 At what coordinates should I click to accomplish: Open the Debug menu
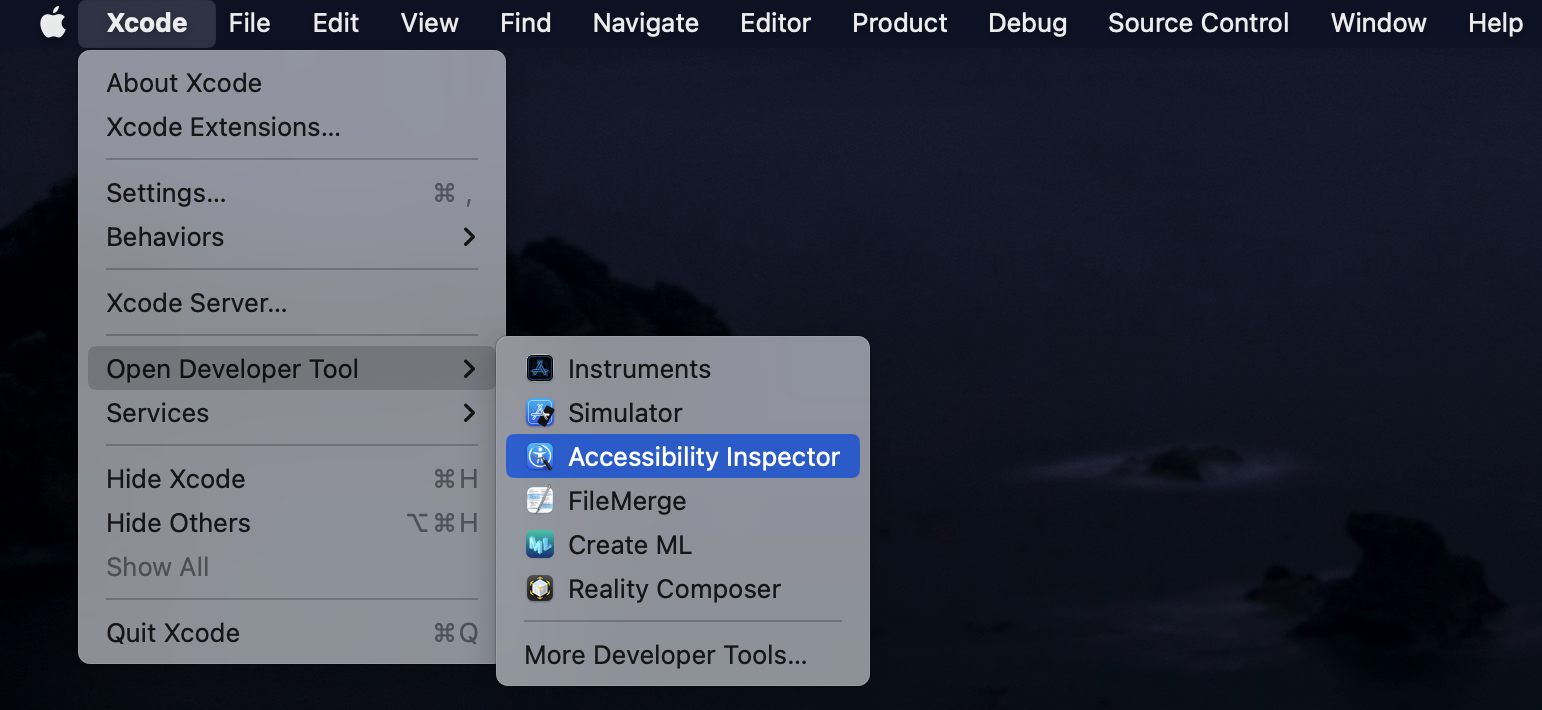[1027, 22]
